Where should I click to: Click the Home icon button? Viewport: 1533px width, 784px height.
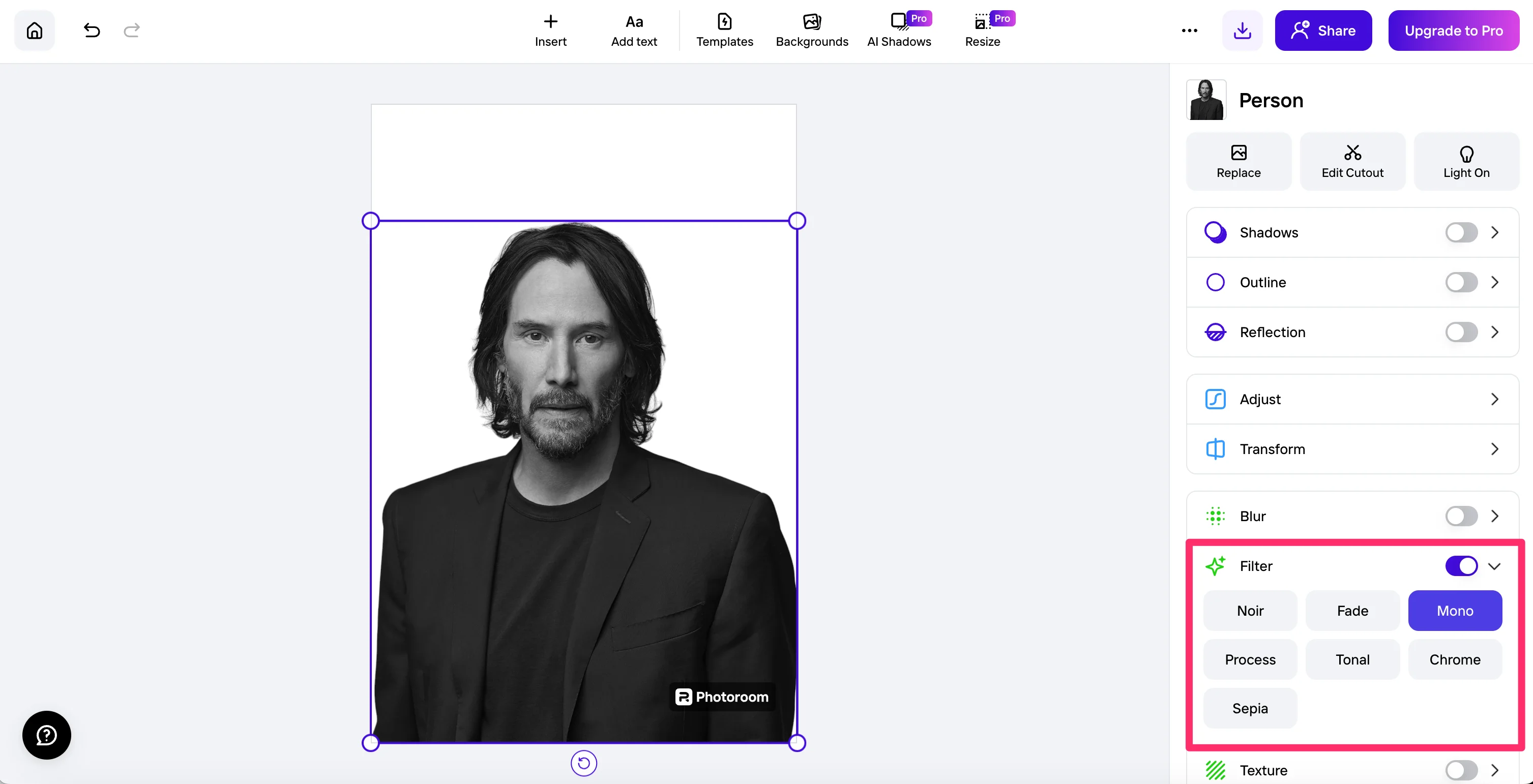tap(35, 31)
